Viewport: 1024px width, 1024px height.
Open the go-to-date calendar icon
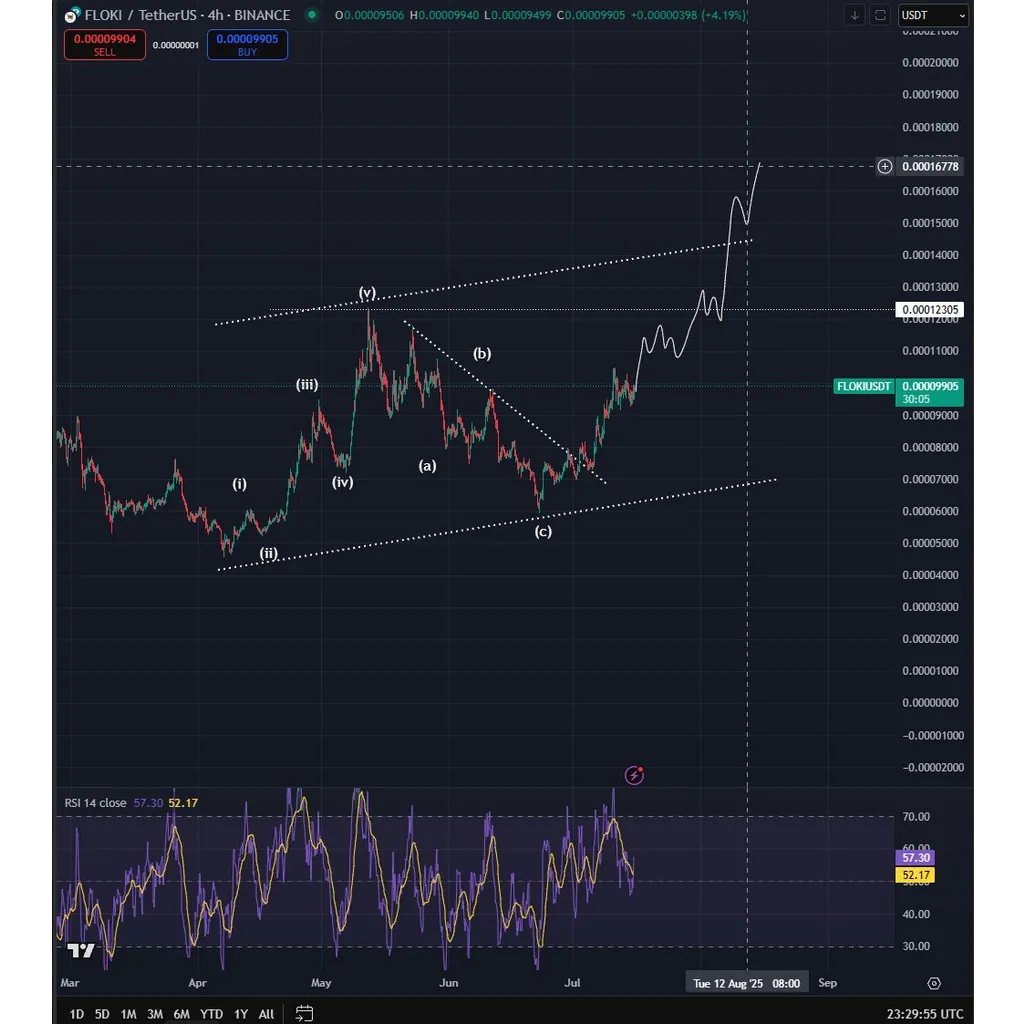pos(304,1014)
